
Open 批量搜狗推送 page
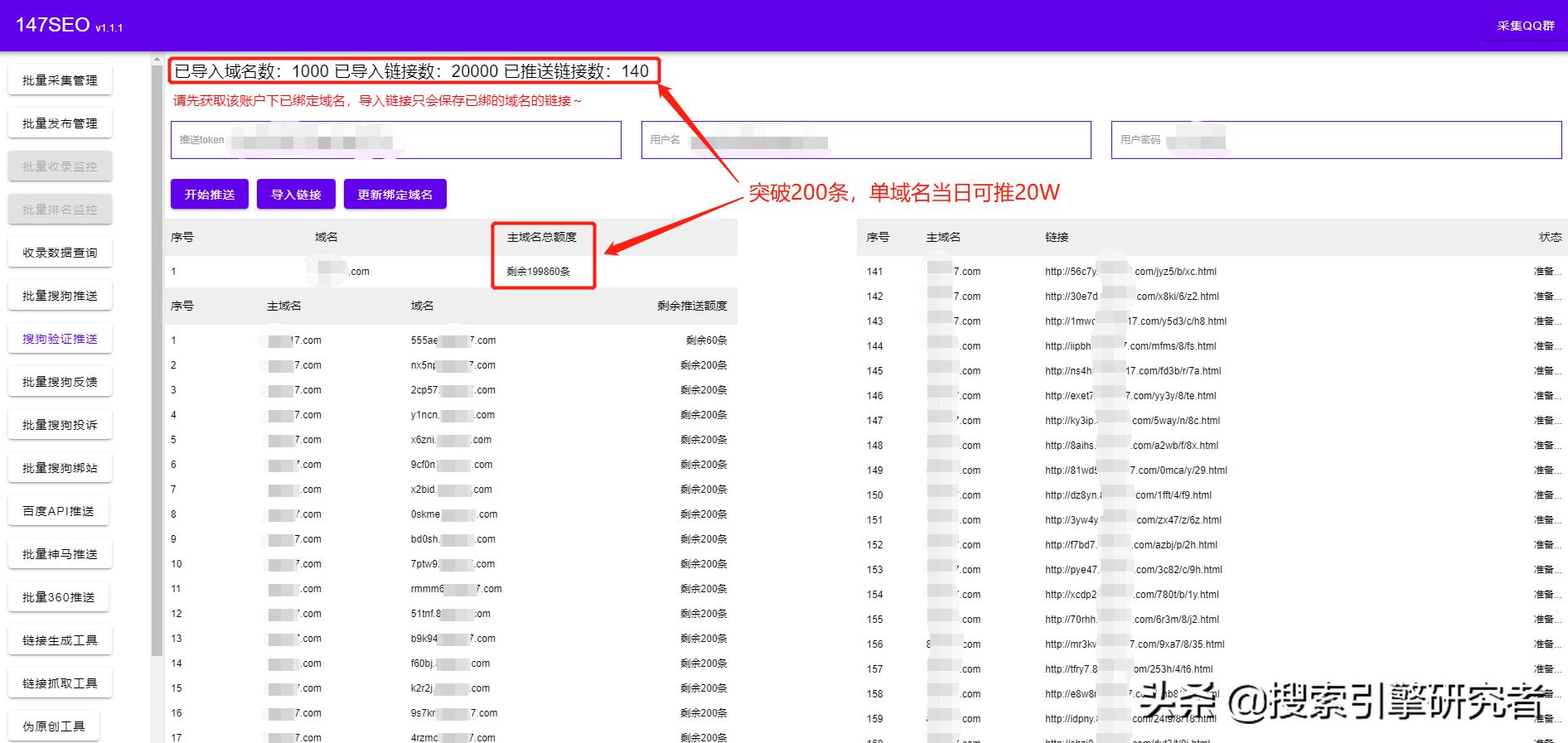click(x=60, y=296)
